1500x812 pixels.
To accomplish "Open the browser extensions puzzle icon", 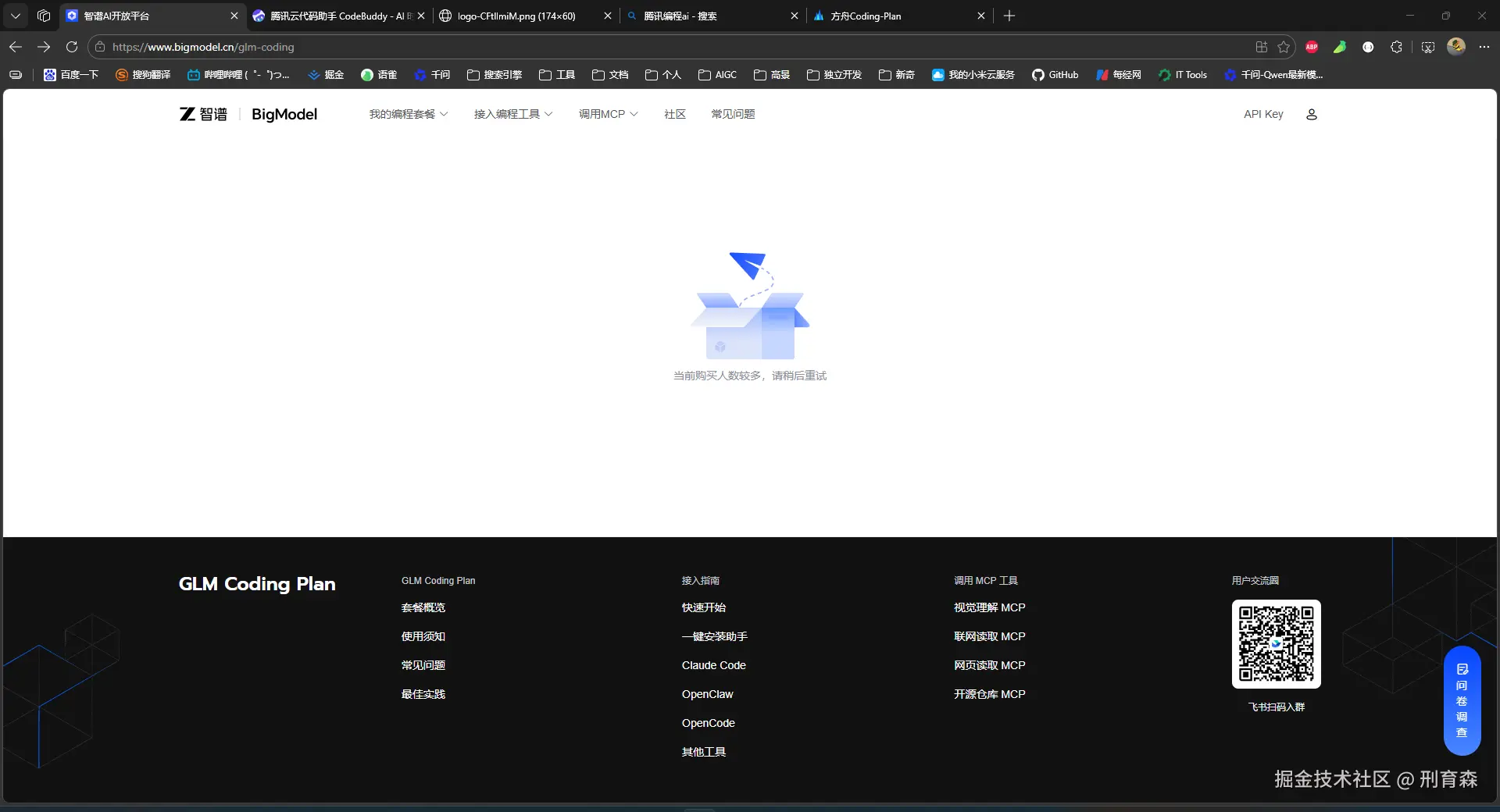I will point(1396,47).
